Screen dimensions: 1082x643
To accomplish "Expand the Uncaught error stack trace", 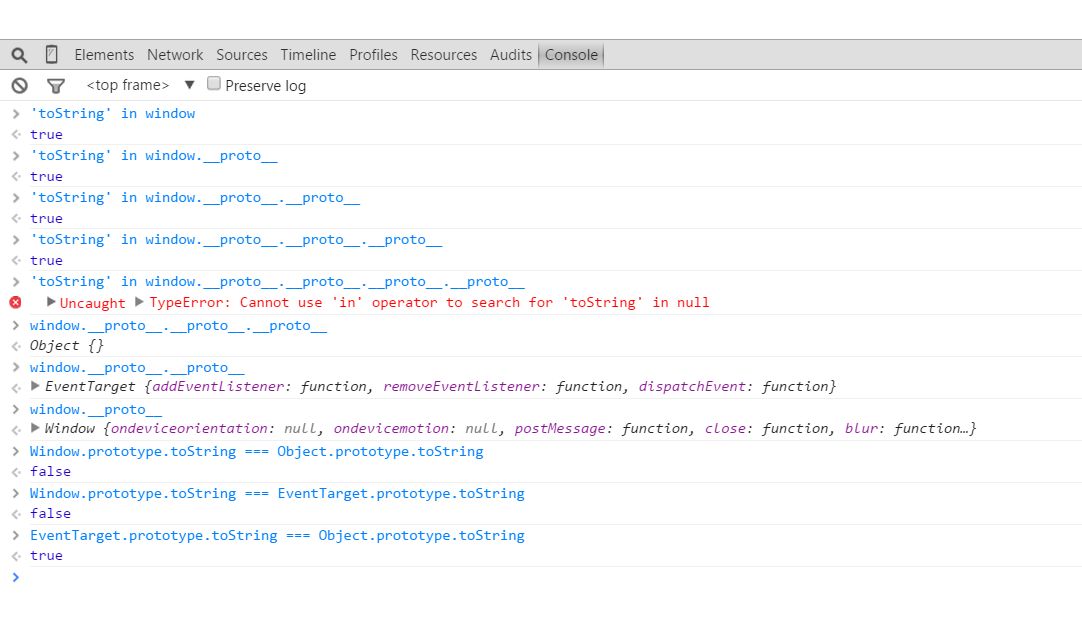I will click(52, 302).
